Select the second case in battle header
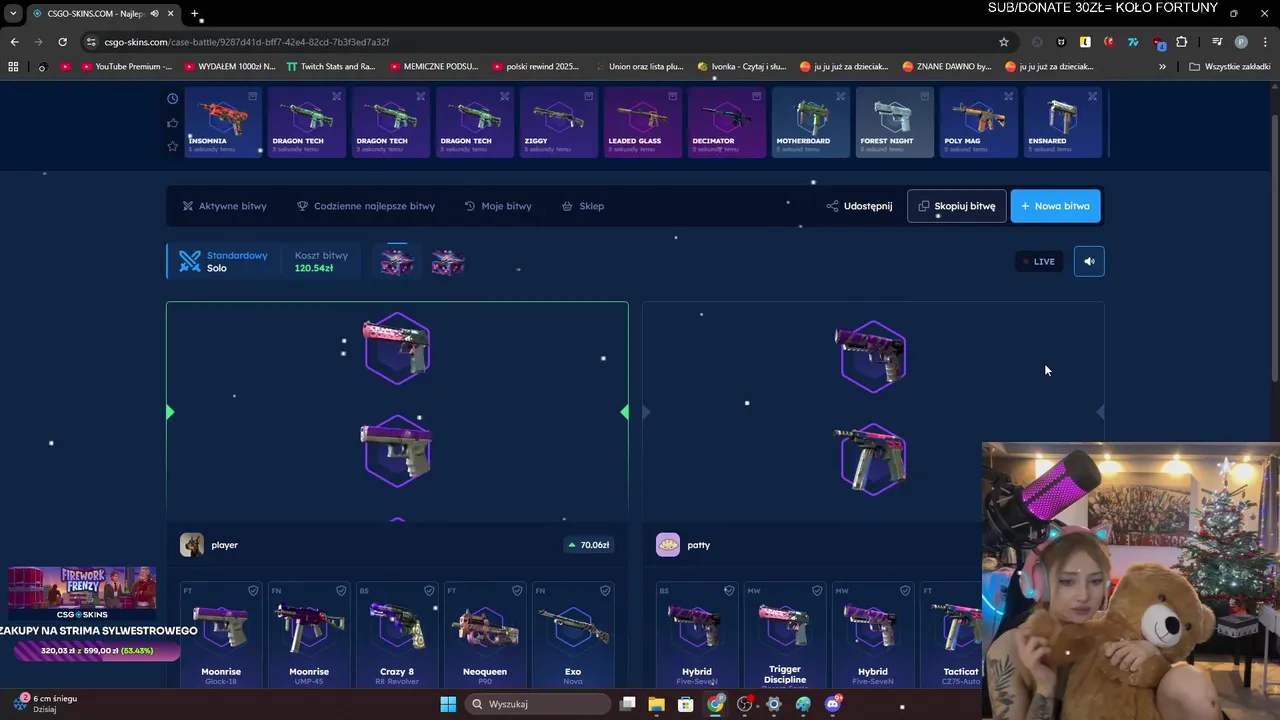Image resolution: width=1280 pixels, height=720 pixels. pos(447,262)
